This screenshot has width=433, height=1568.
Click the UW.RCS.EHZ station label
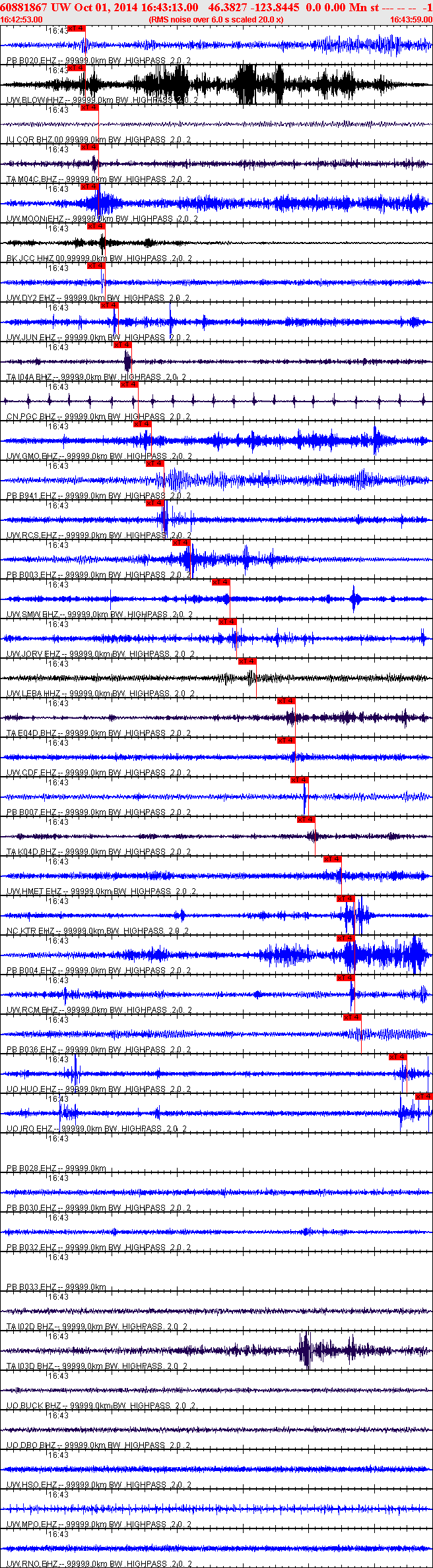tap(99, 535)
